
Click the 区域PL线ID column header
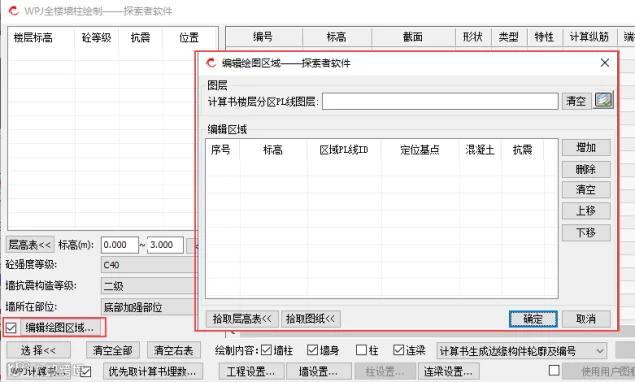[344, 150]
